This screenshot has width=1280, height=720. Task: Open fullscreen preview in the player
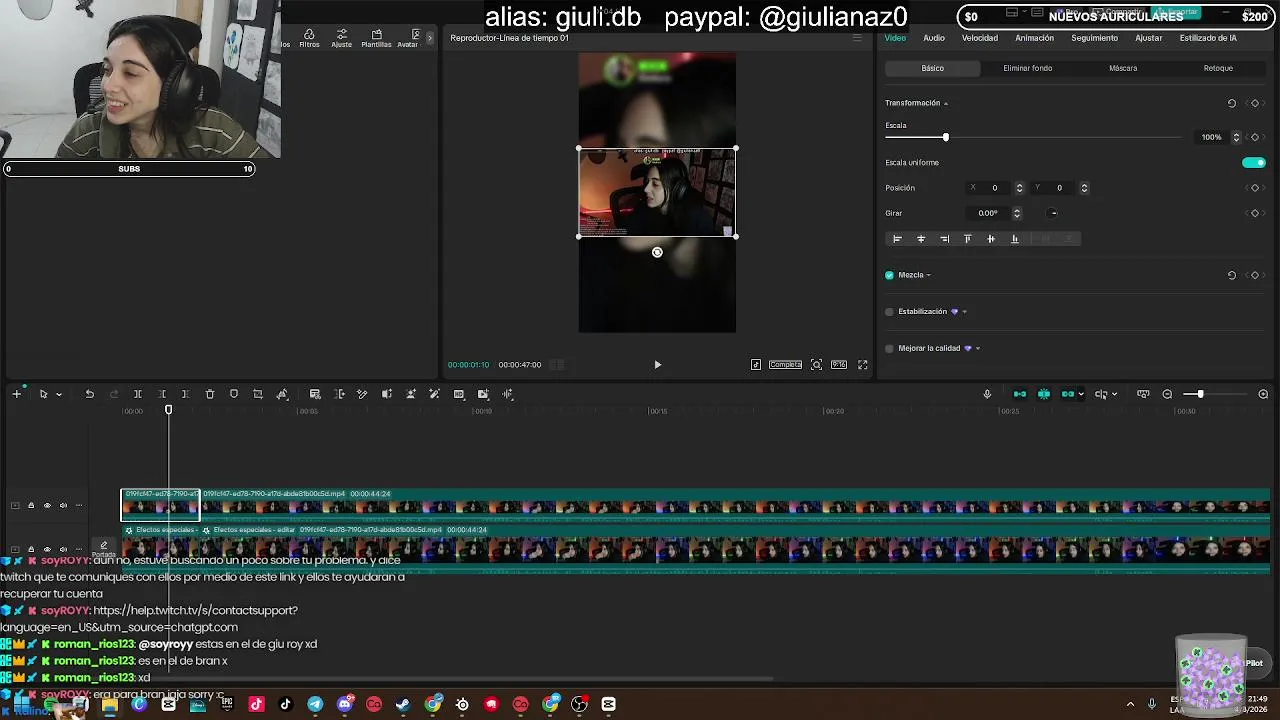click(863, 365)
